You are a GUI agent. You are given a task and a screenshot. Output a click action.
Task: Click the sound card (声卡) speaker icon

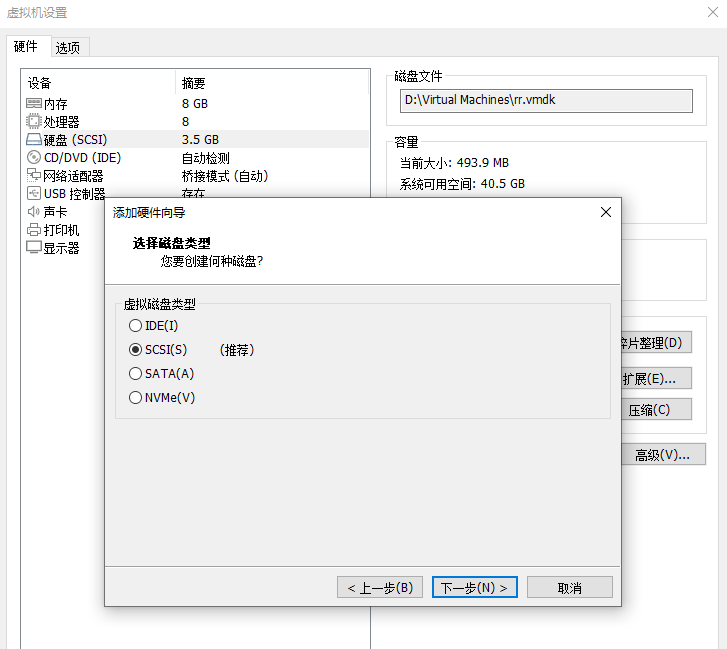click(33, 212)
